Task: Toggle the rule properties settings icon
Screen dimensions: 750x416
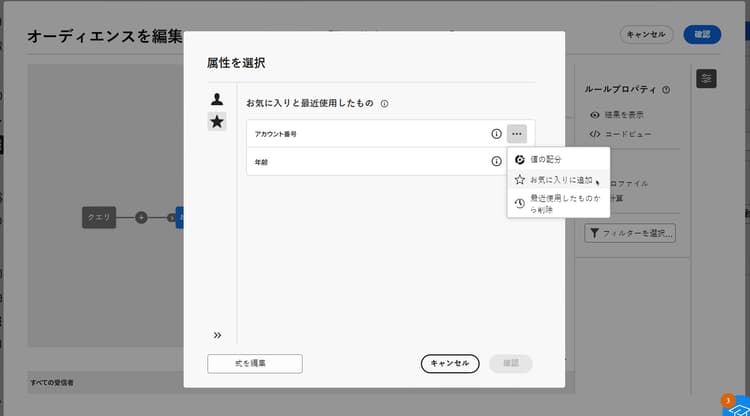Action: (706, 79)
